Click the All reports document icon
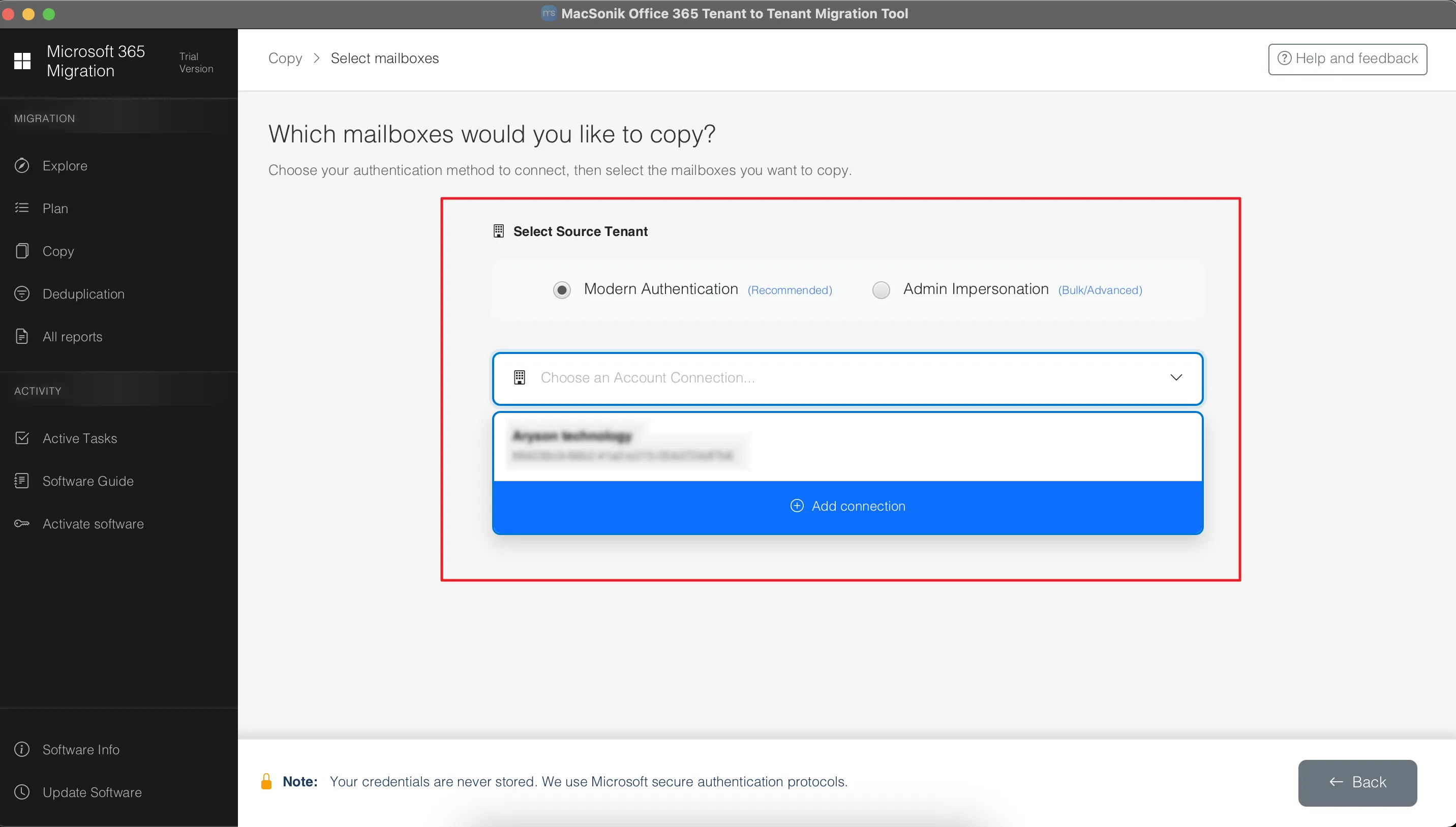This screenshot has height=827, width=1456. [x=21, y=336]
